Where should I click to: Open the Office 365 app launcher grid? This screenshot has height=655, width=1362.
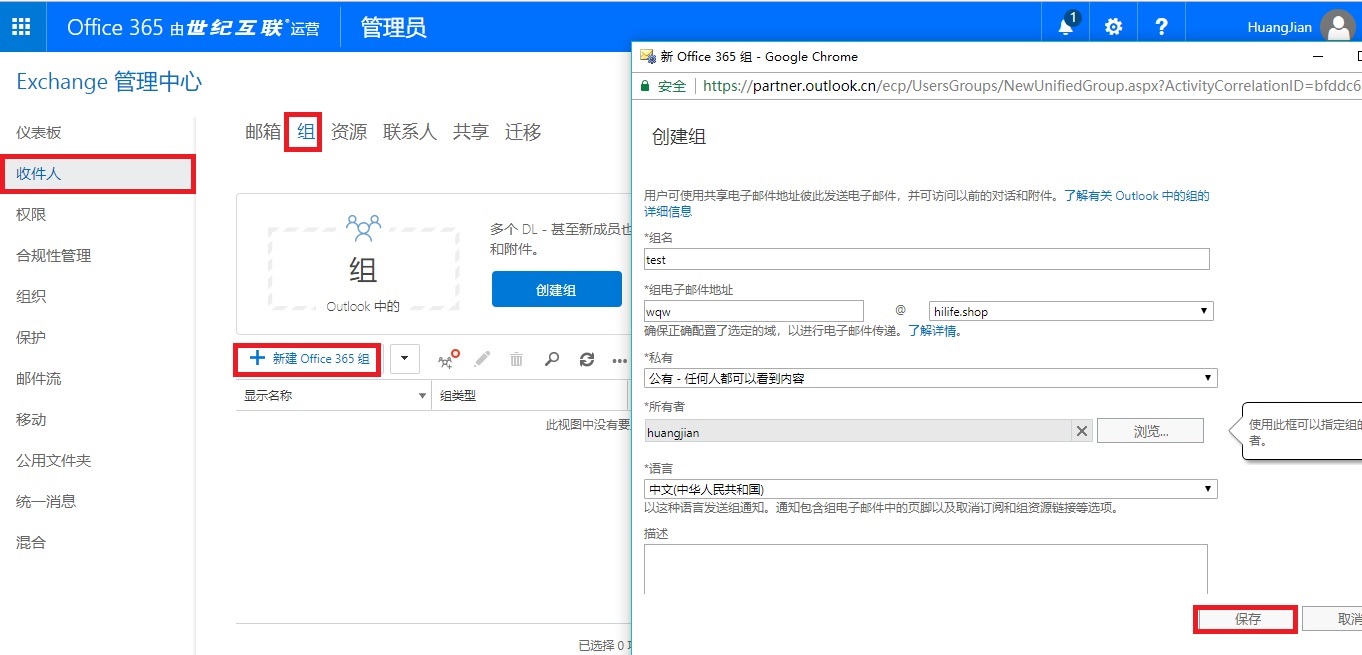click(x=21, y=26)
